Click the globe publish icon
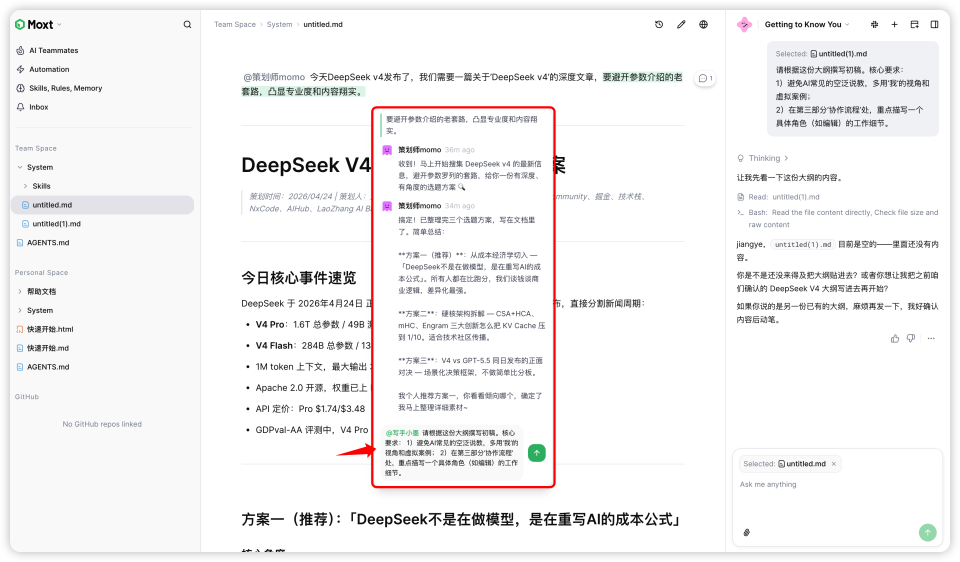Screen dimensions: 960x562 click(703, 24)
